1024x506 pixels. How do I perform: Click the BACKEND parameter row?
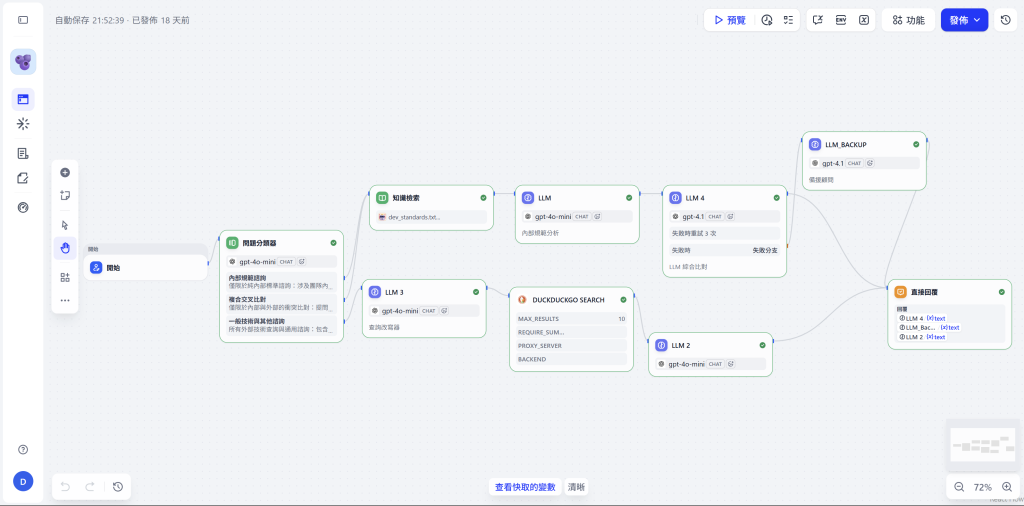pyautogui.click(x=571, y=359)
